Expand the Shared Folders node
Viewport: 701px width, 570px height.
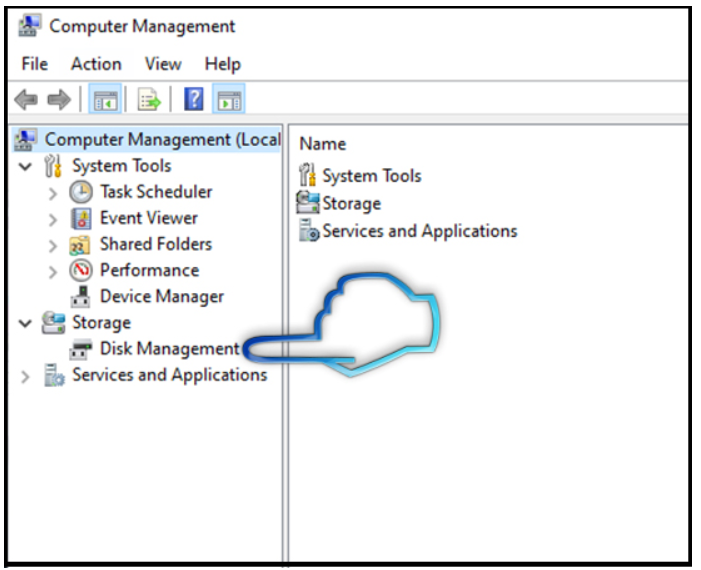[x=53, y=246]
